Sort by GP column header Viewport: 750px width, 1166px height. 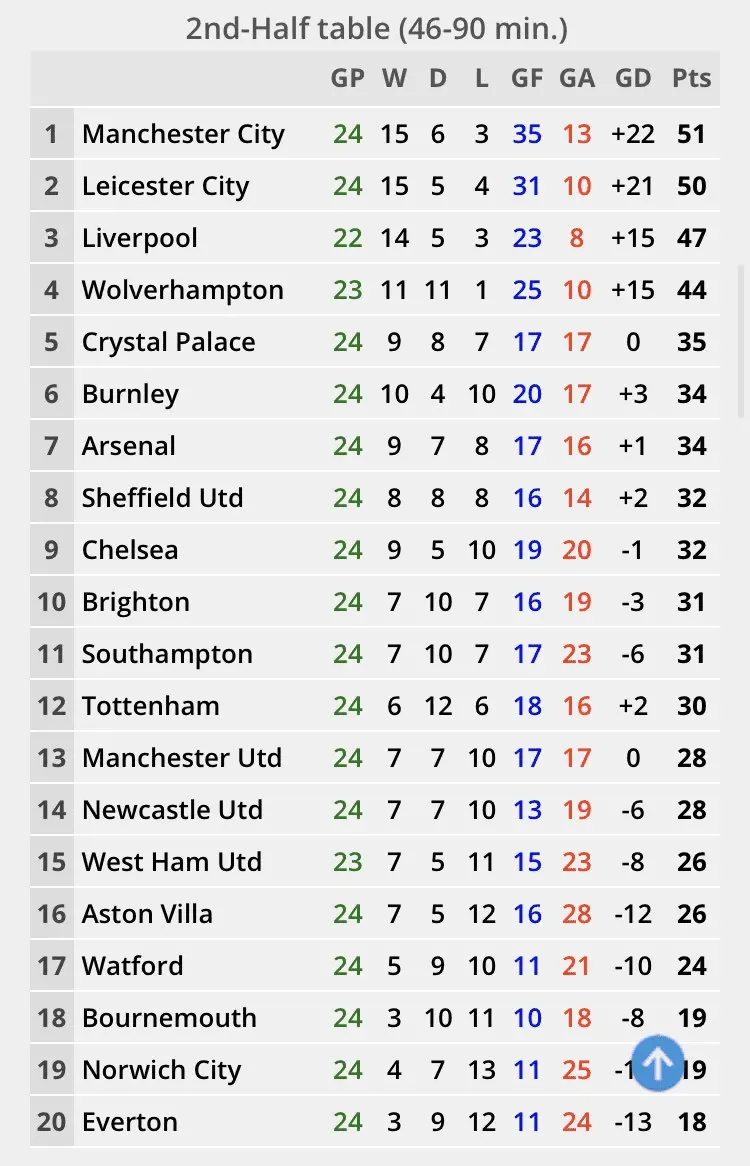pos(348,78)
